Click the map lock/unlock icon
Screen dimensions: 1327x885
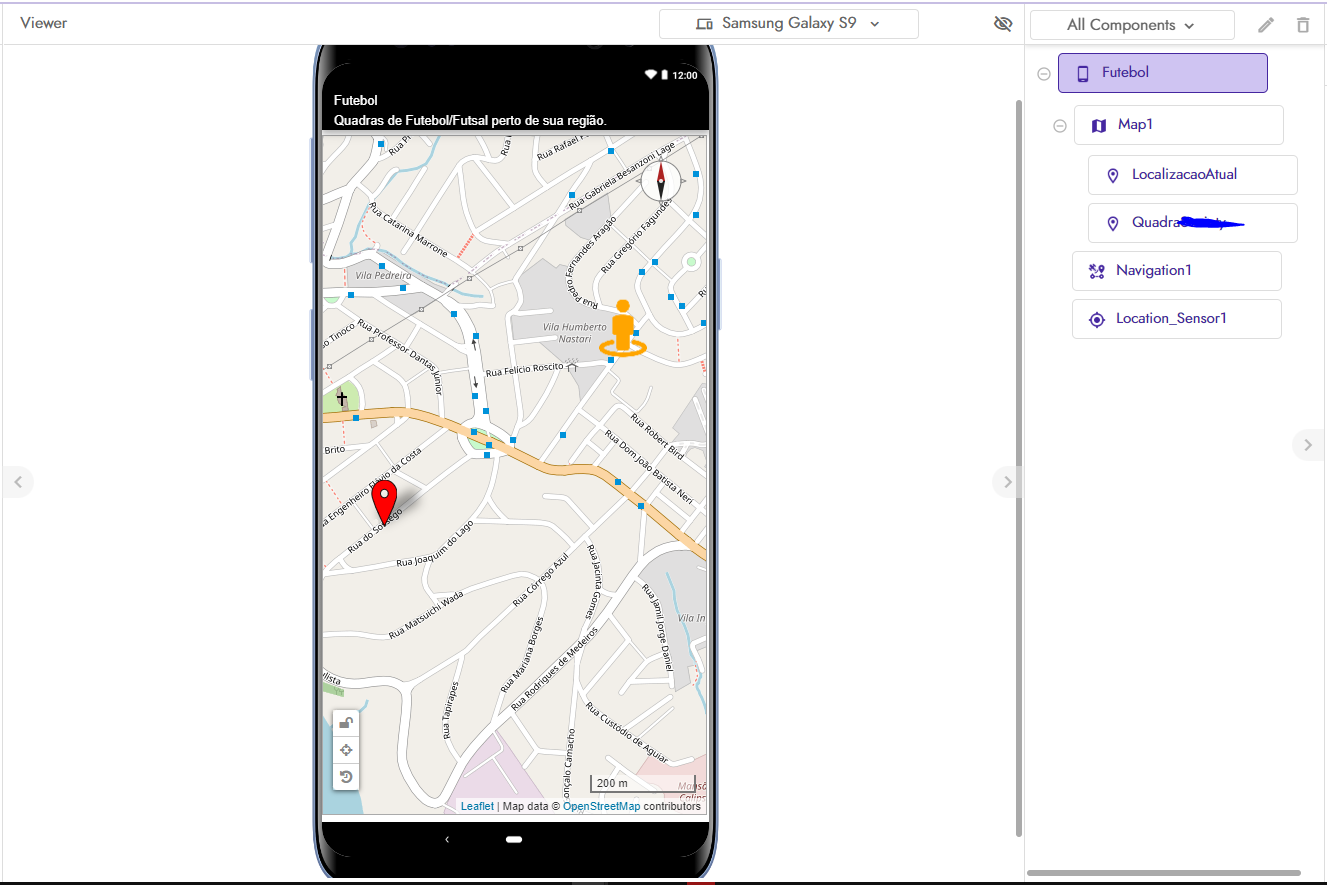click(346, 723)
